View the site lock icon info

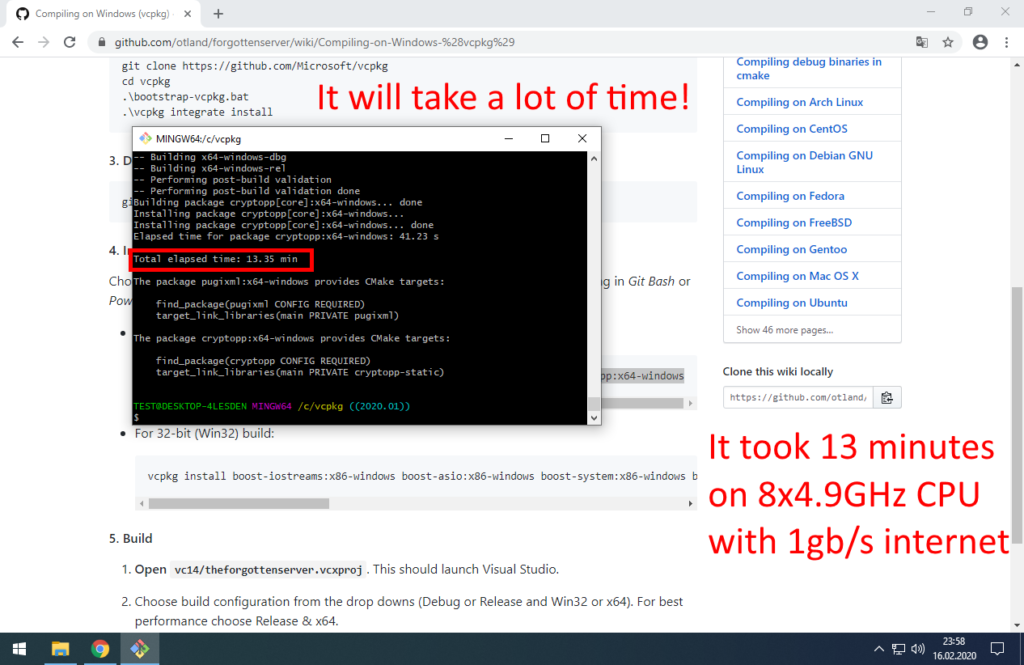(101, 42)
